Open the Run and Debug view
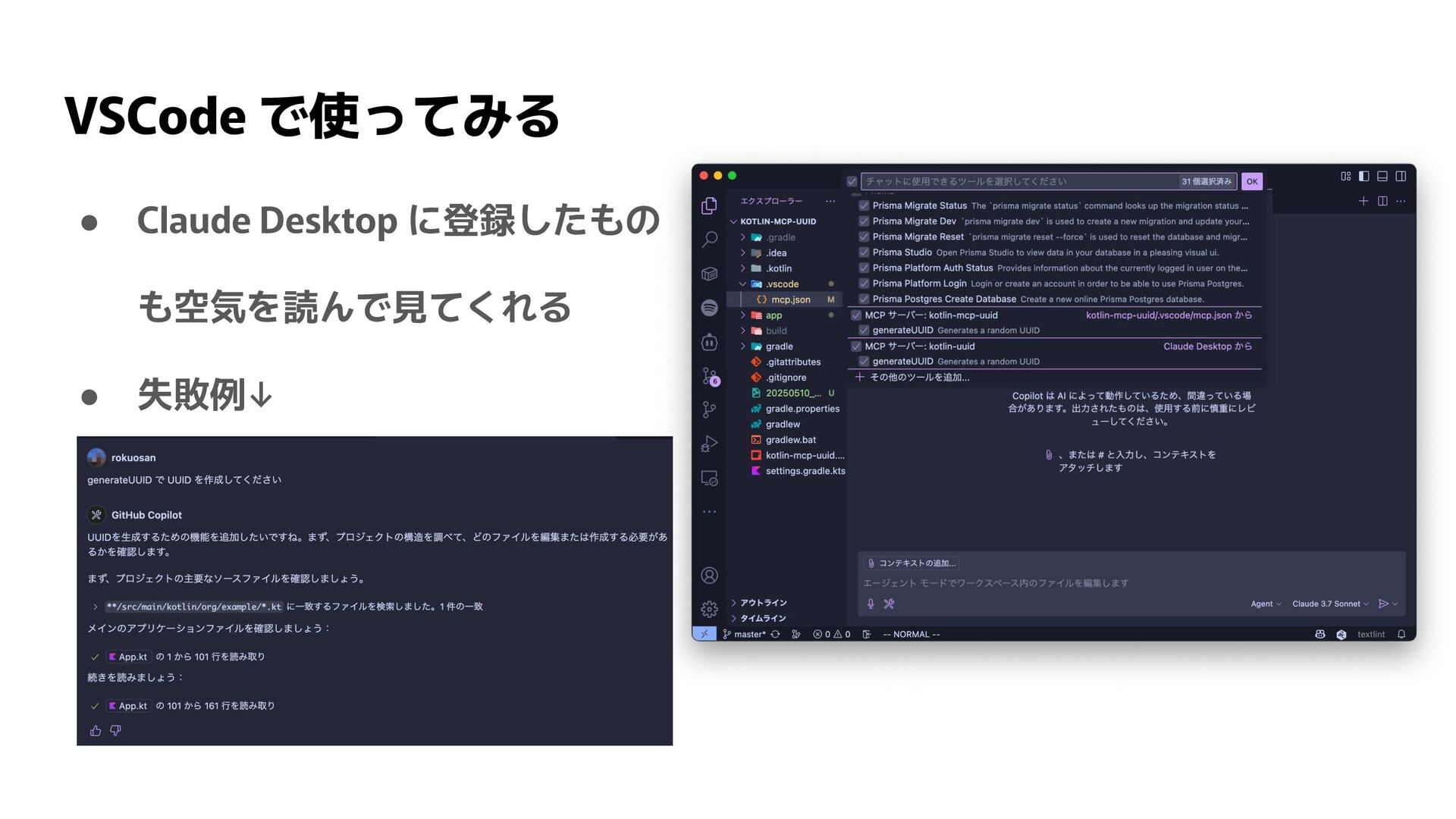This screenshot has width=1456, height=819. pos(710,444)
